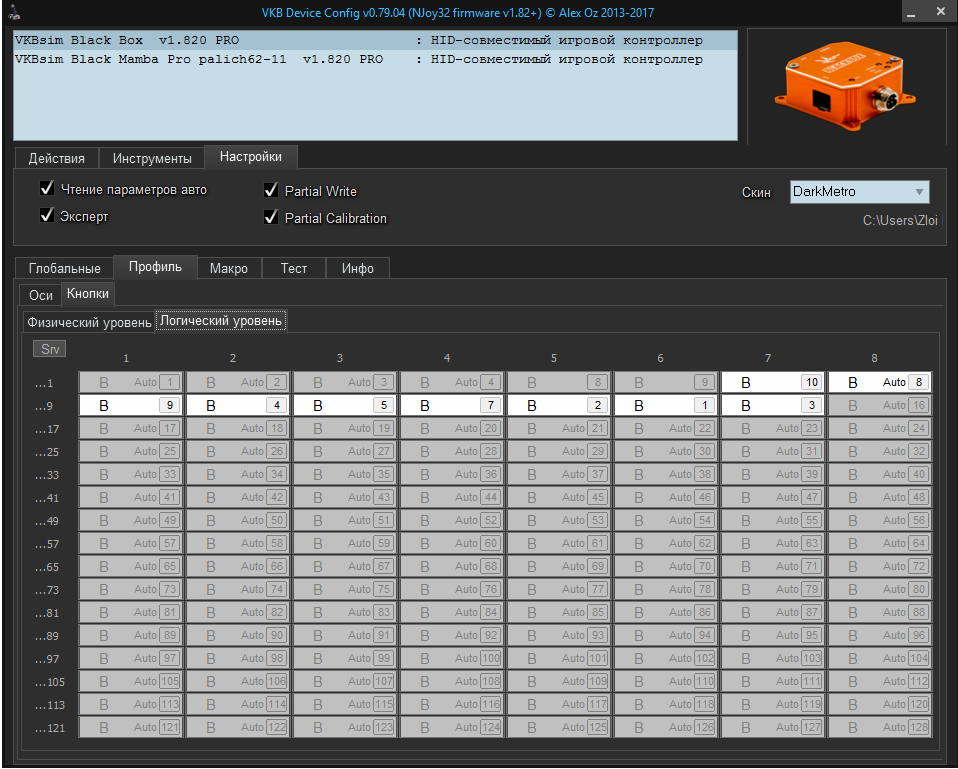The width and height of the screenshot is (958, 769).
Task: Select the Auto 116 button cell
Action: point(452,704)
